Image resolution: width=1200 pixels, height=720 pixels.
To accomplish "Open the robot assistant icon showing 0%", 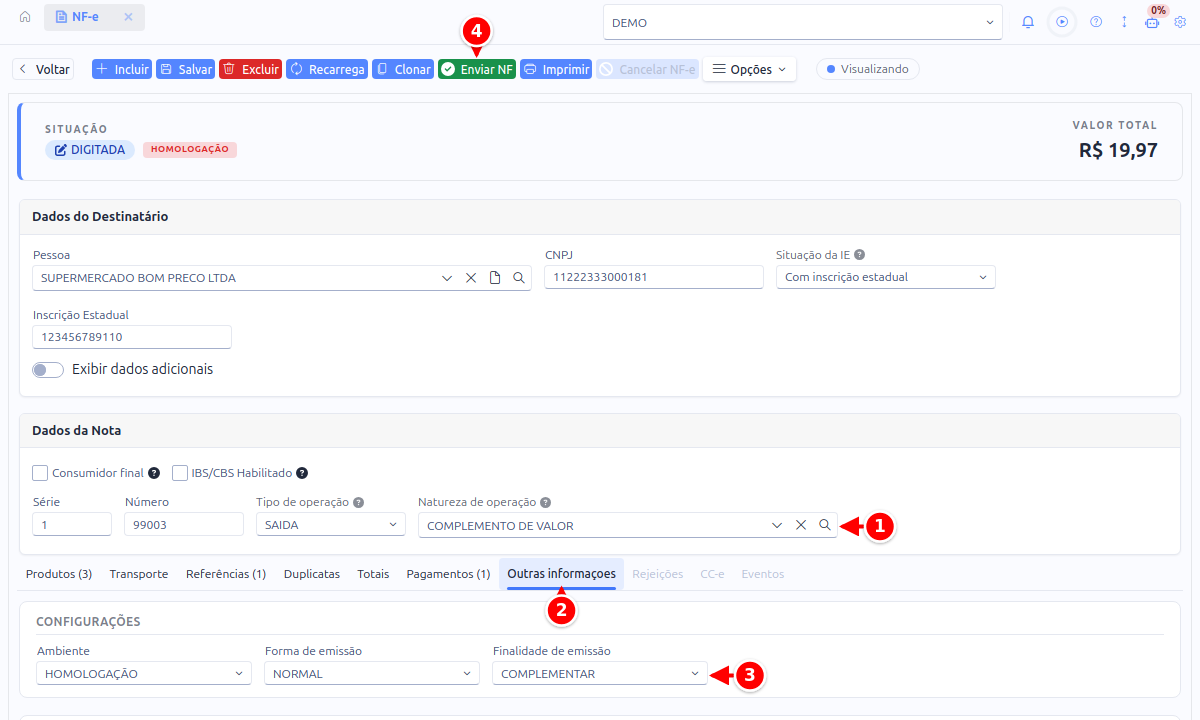I will 1152,22.
